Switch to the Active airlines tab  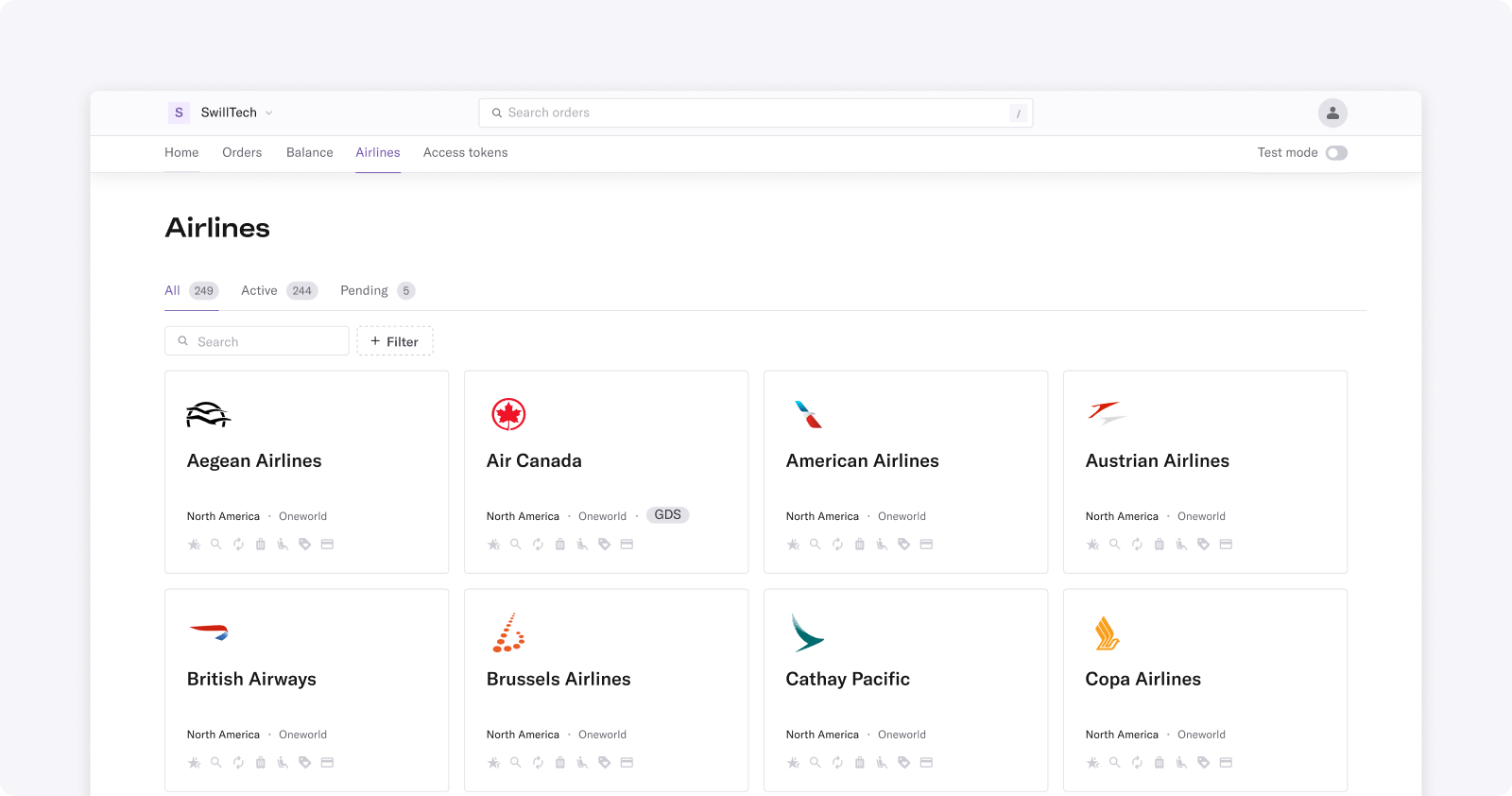(280, 290)
